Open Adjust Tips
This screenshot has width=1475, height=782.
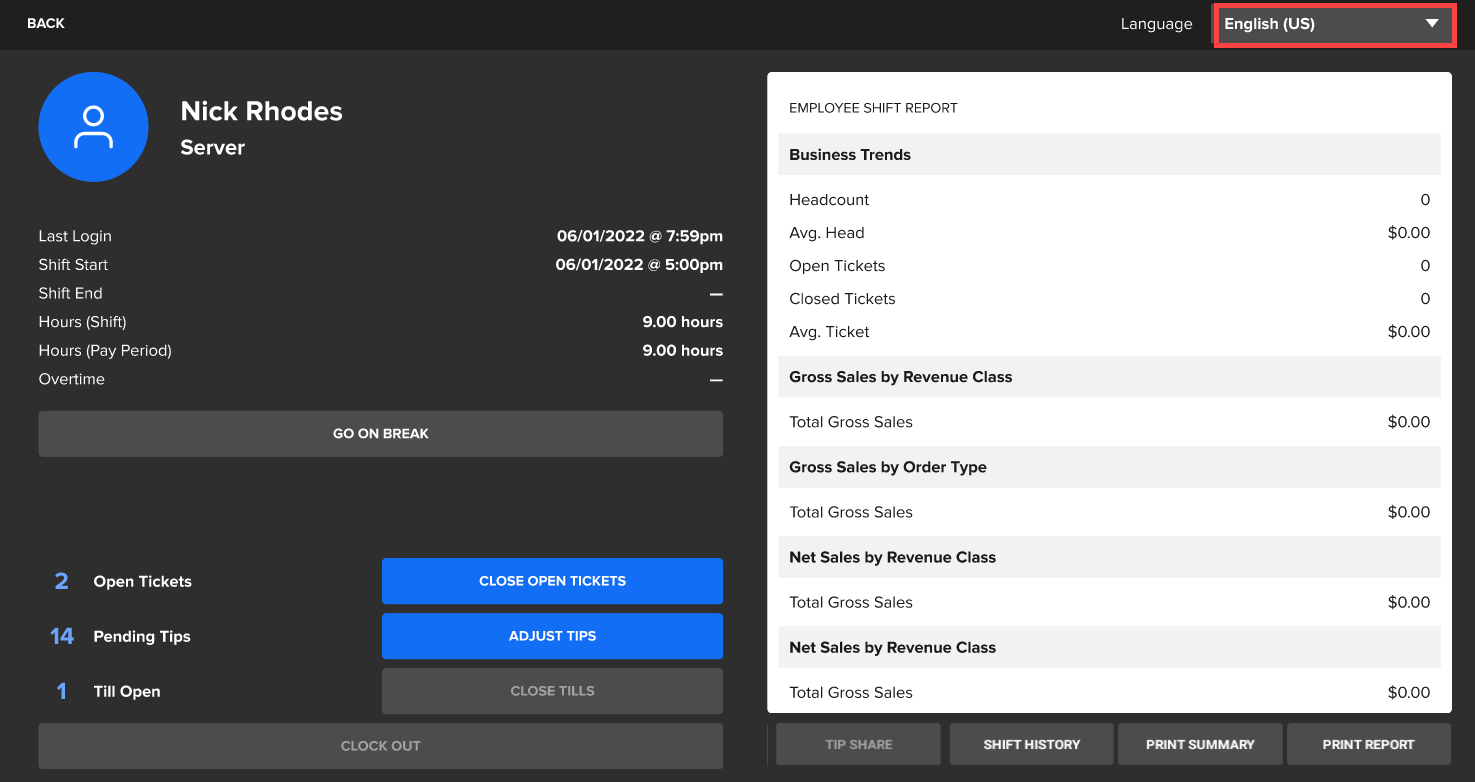click(552, 636)
